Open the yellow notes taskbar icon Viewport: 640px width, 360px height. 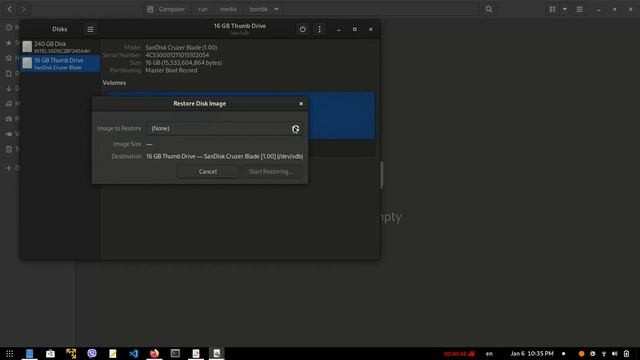tap(113, 353)
